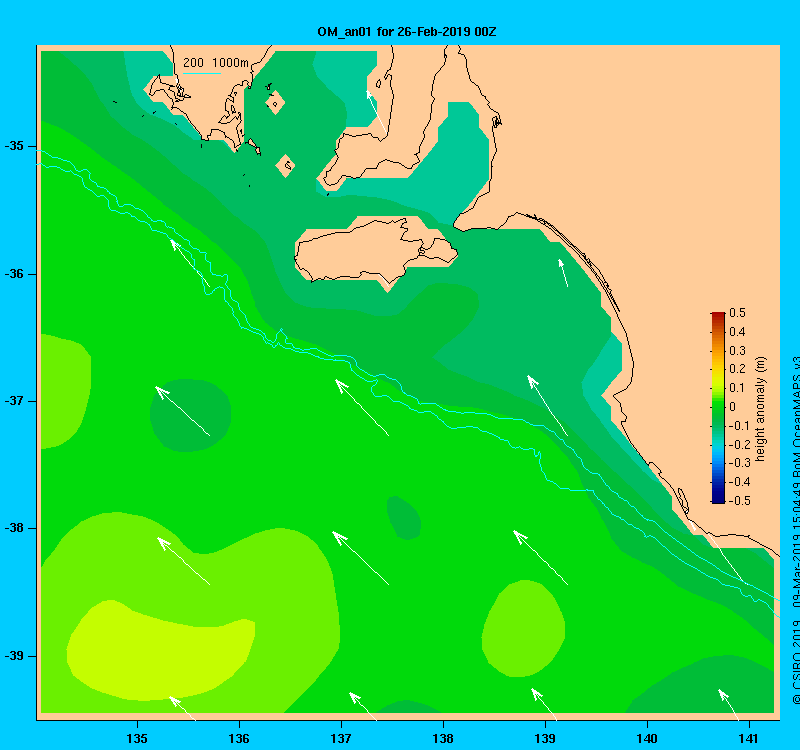Click the '-37' latitude tick label
This screenshot has height=750, width=800.
pos(14,401)
